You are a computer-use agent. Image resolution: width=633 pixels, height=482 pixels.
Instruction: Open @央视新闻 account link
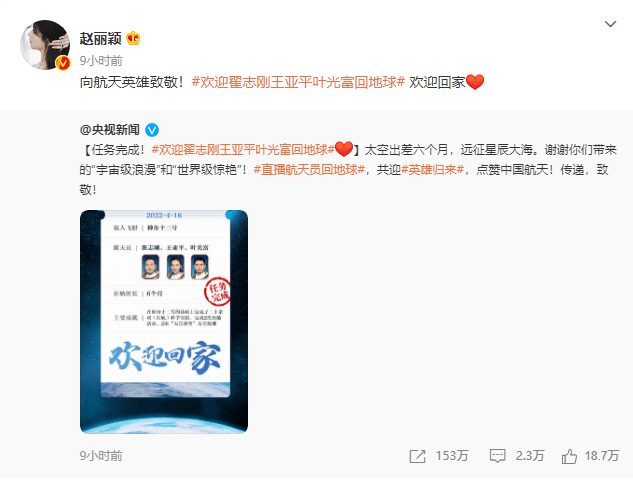(x=110, y=130)
